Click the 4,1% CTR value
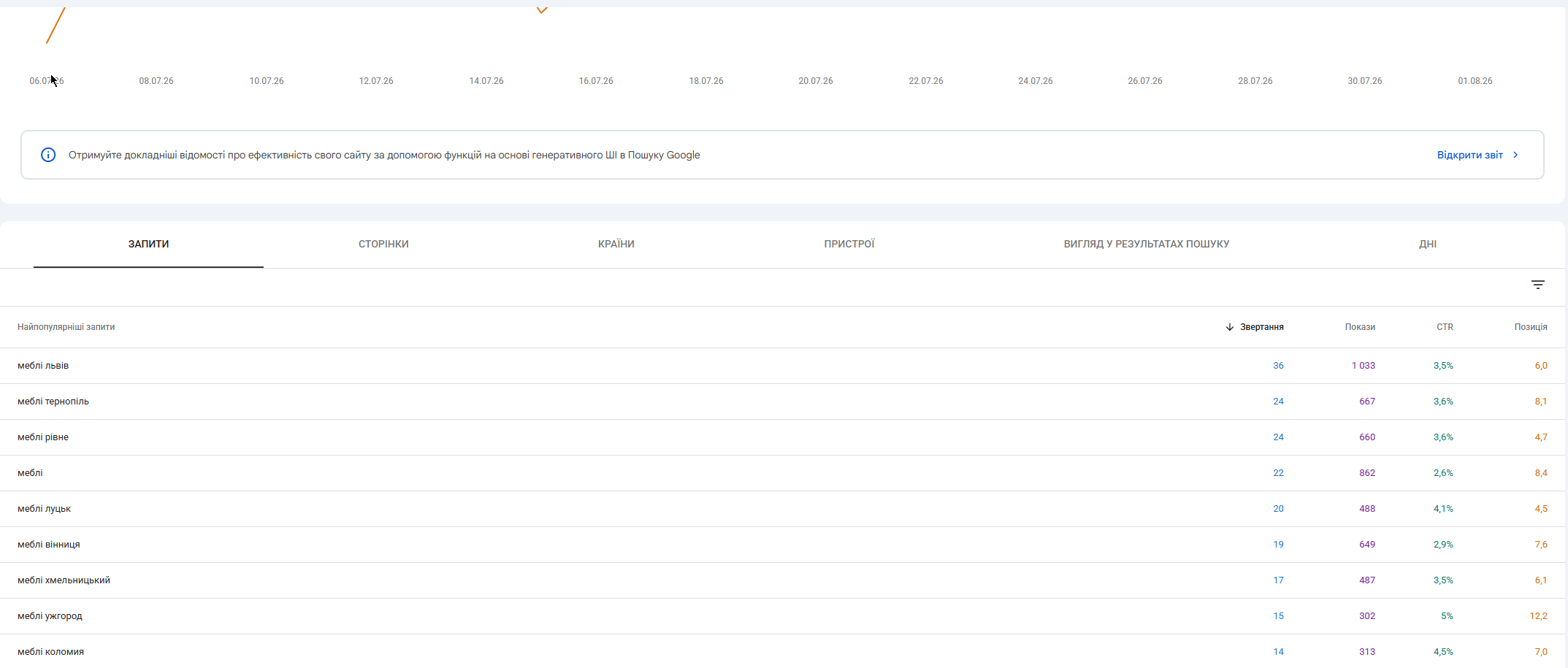The image size is (1568, 668). 1443,509
